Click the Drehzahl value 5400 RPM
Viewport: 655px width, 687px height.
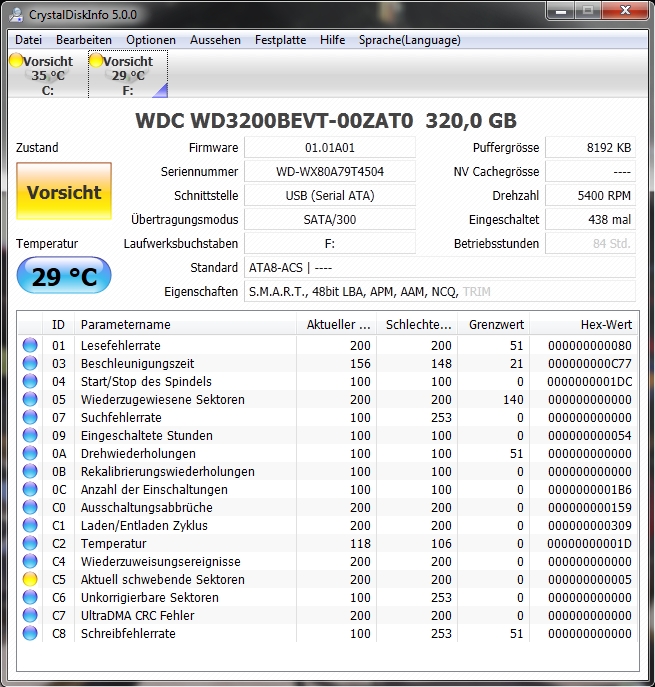click(x=590, y=195)
